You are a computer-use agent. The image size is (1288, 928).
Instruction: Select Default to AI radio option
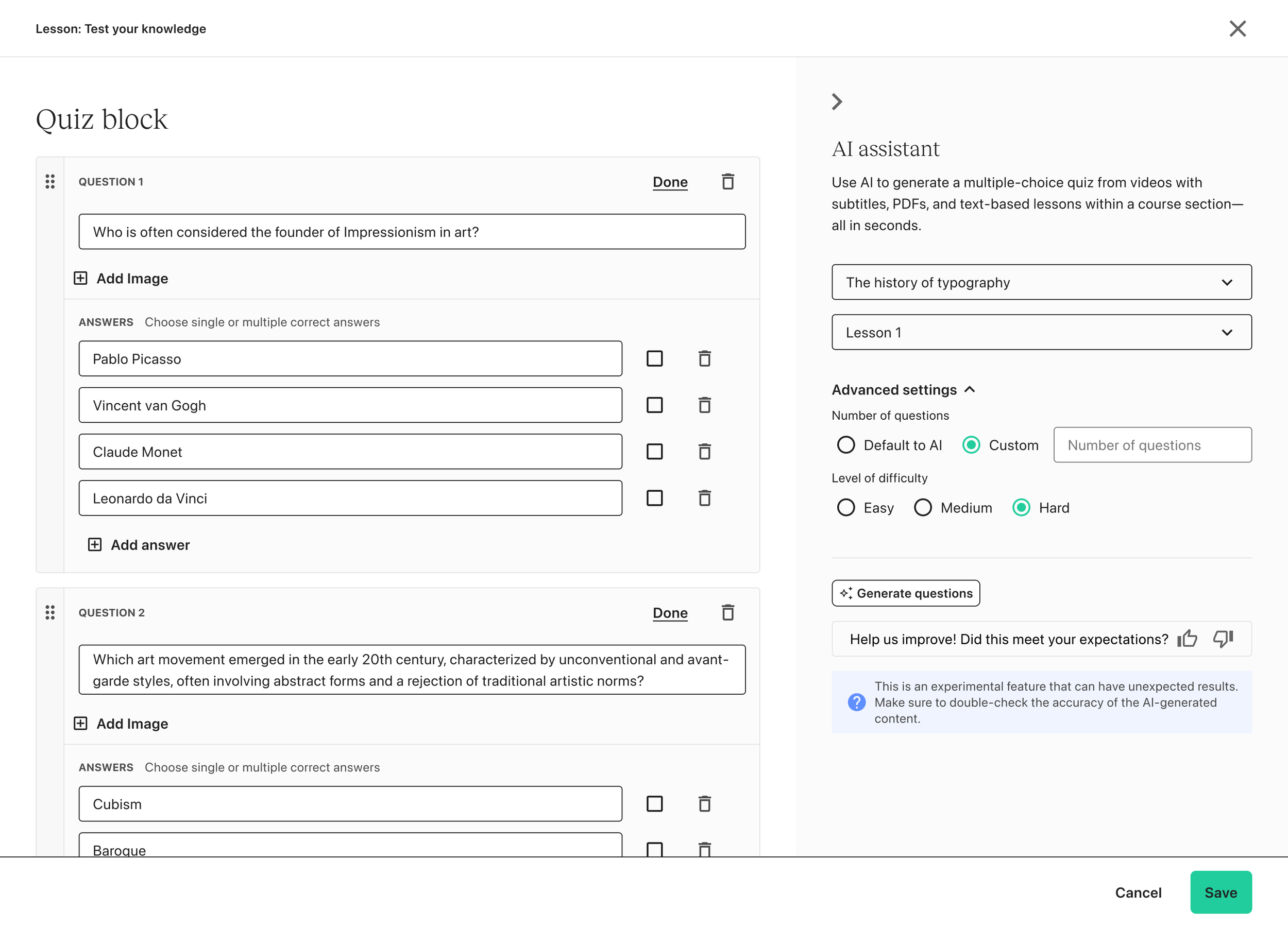(845, 445)
